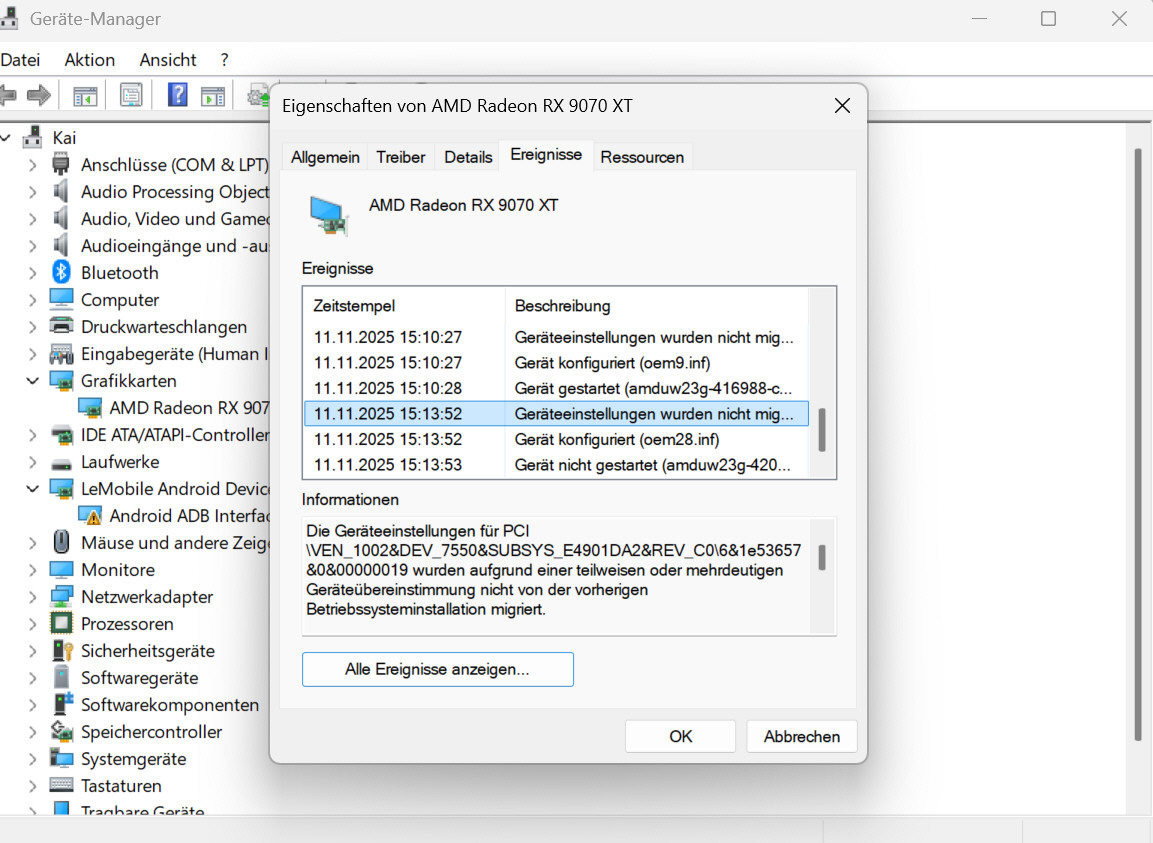Image resolution: width=1153 pixels, height=843 pixels.
Task: Click the Softwarekomponenten puzzle icon
Action: click(x=63, y=704)
